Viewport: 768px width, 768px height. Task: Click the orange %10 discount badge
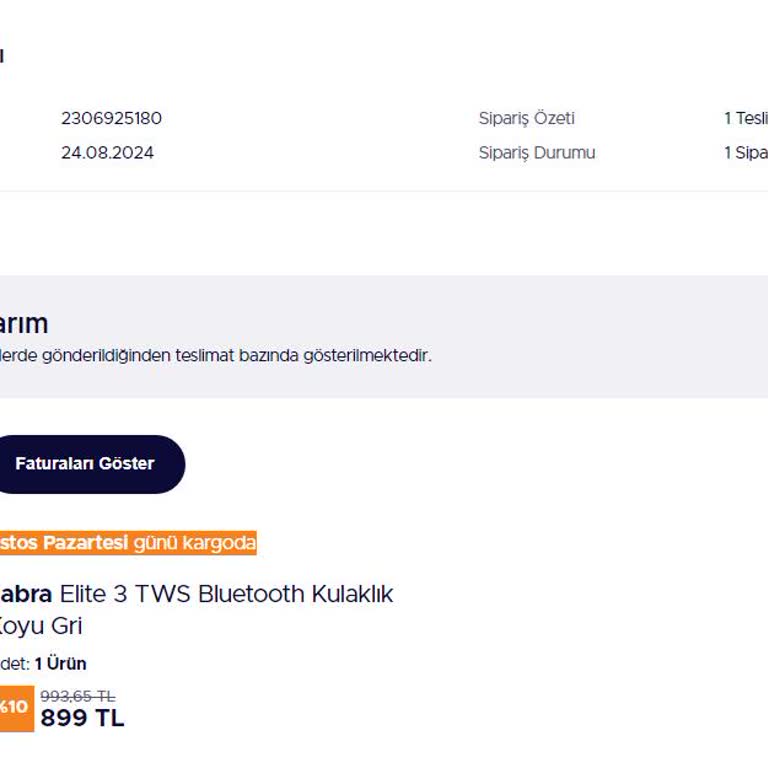coord(15,707)
